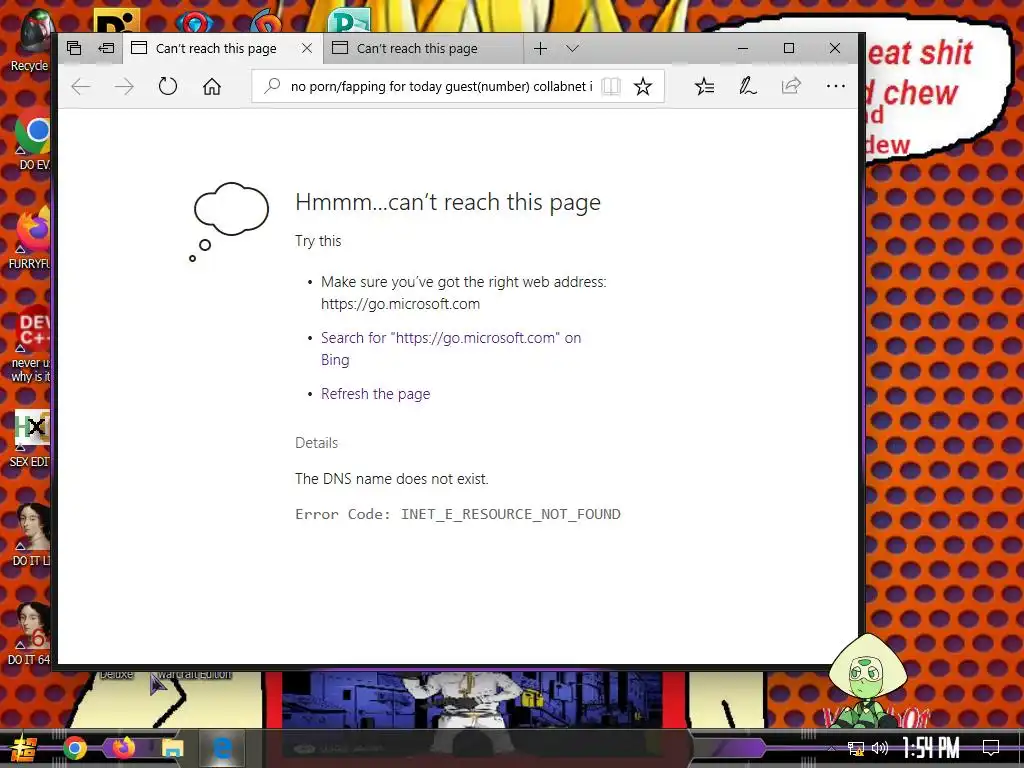Go back to previous page
1024x768 pixels.
click(80, 86)
